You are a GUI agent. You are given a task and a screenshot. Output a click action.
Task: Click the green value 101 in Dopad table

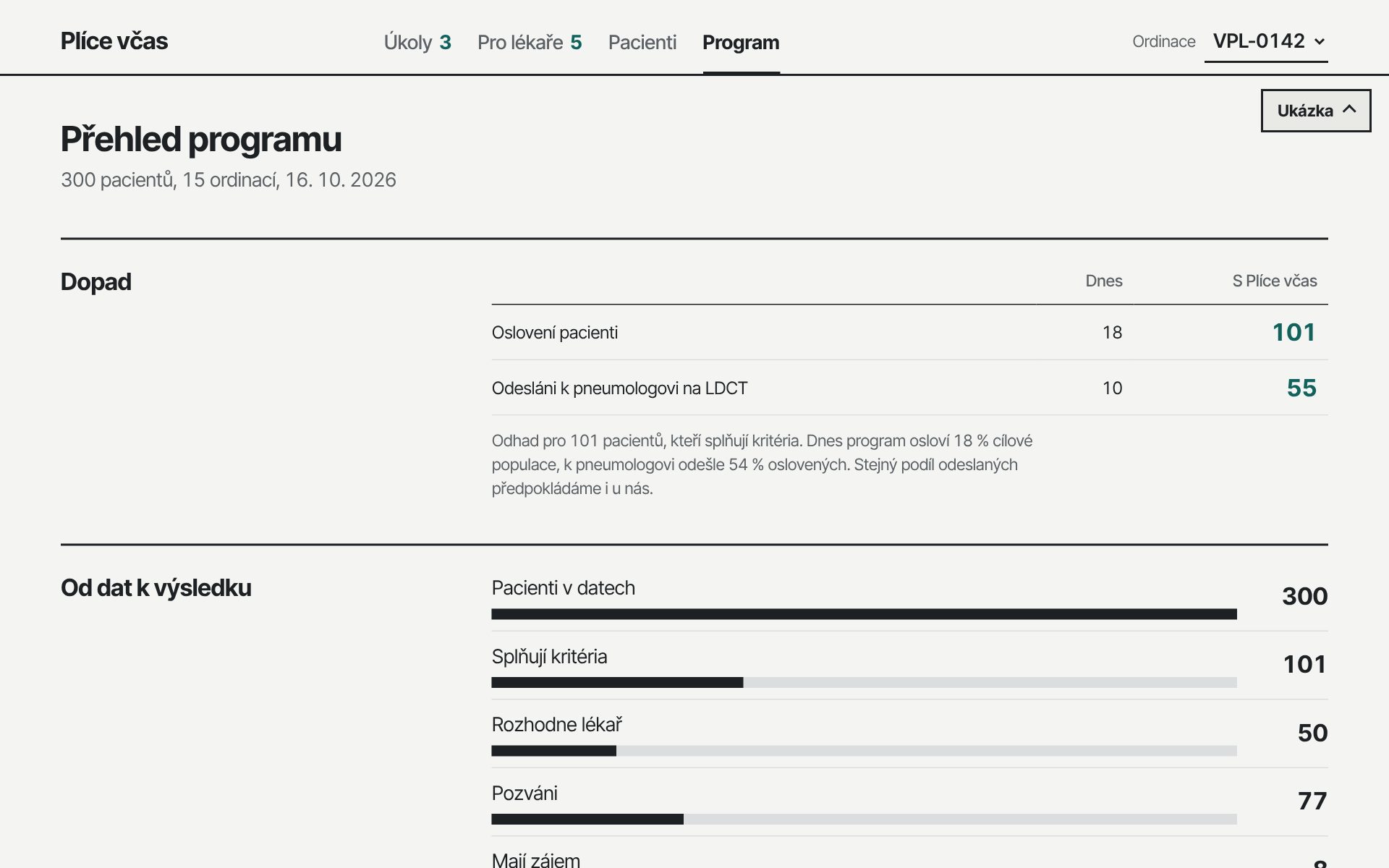[1294, 332]
